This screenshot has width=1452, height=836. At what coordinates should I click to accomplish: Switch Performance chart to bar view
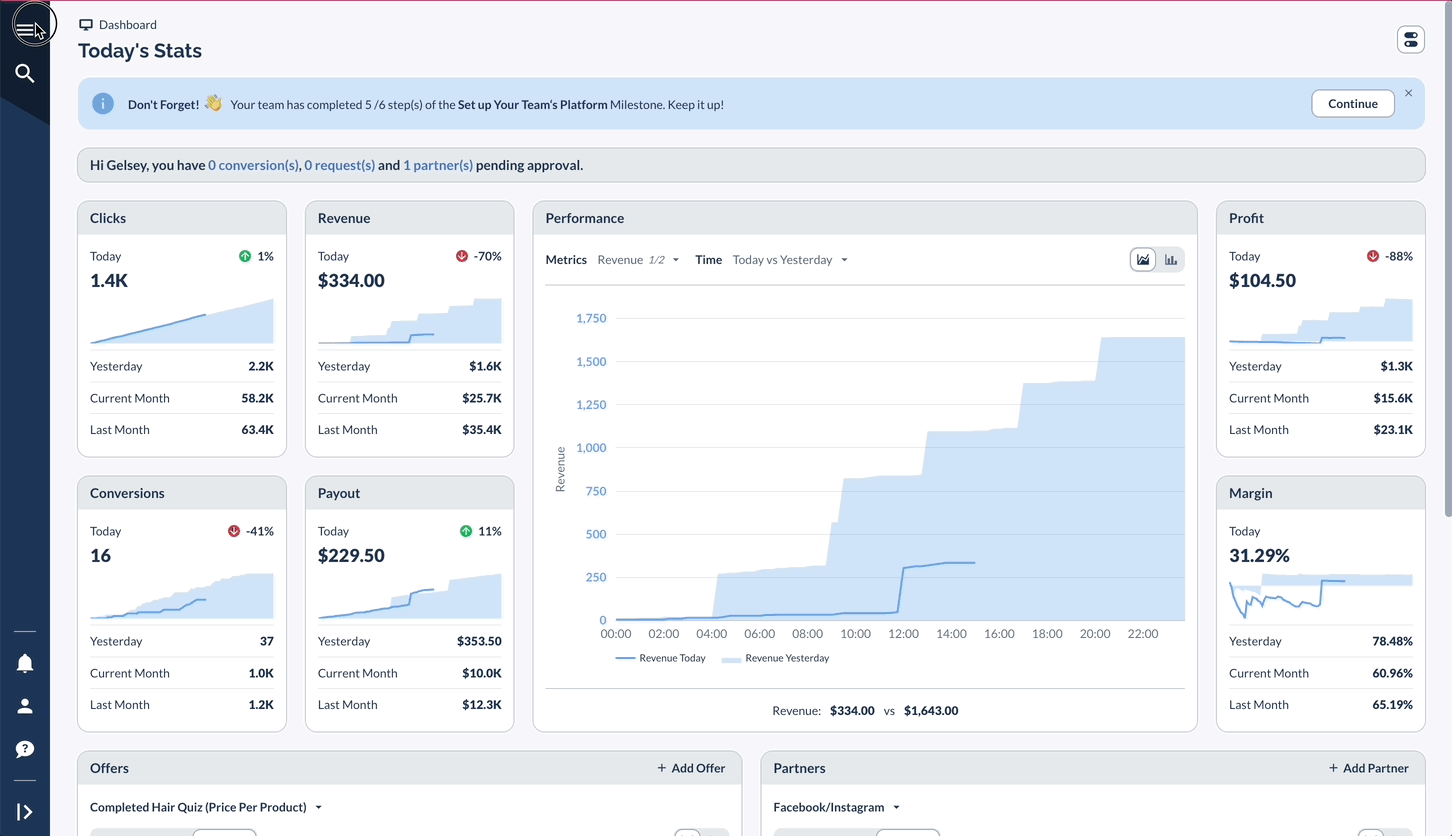pyautogui.click(x=1170, y=260)
